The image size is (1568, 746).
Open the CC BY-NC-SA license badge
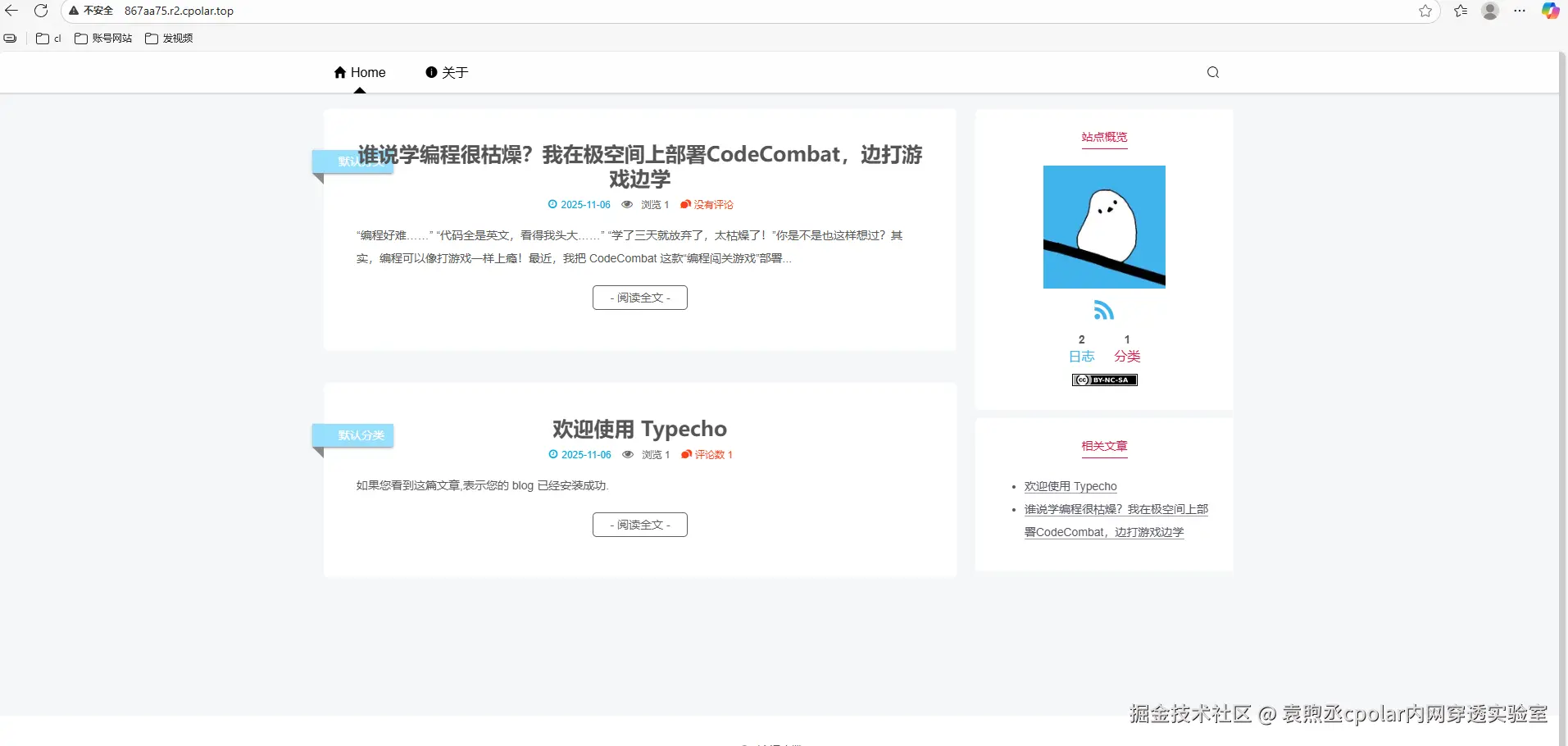[x=1104, y=380]
